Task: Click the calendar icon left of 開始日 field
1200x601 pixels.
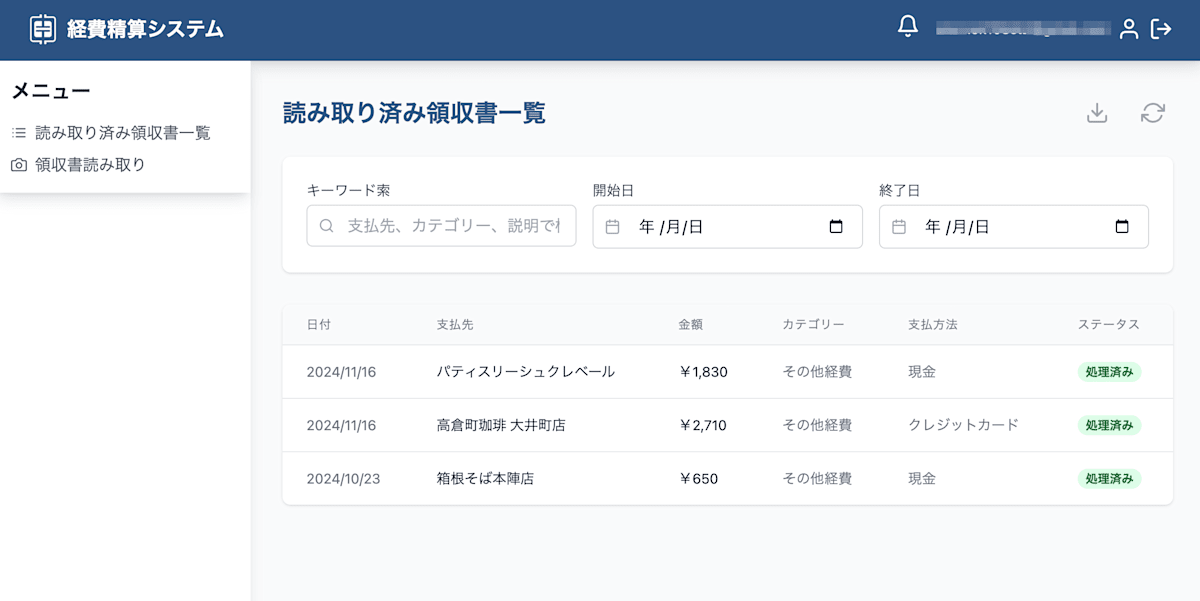Action: coord(613,227)
